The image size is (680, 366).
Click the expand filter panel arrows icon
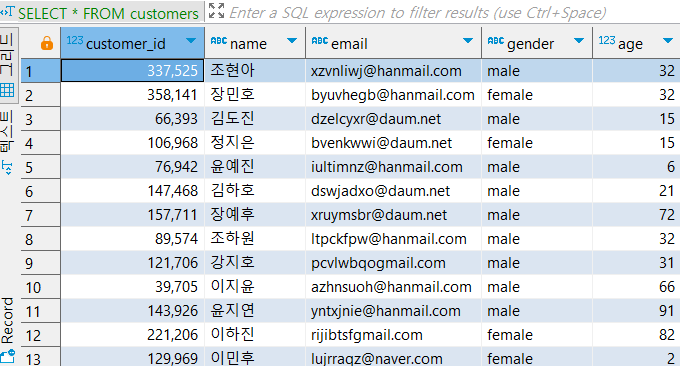pos(216,10)
